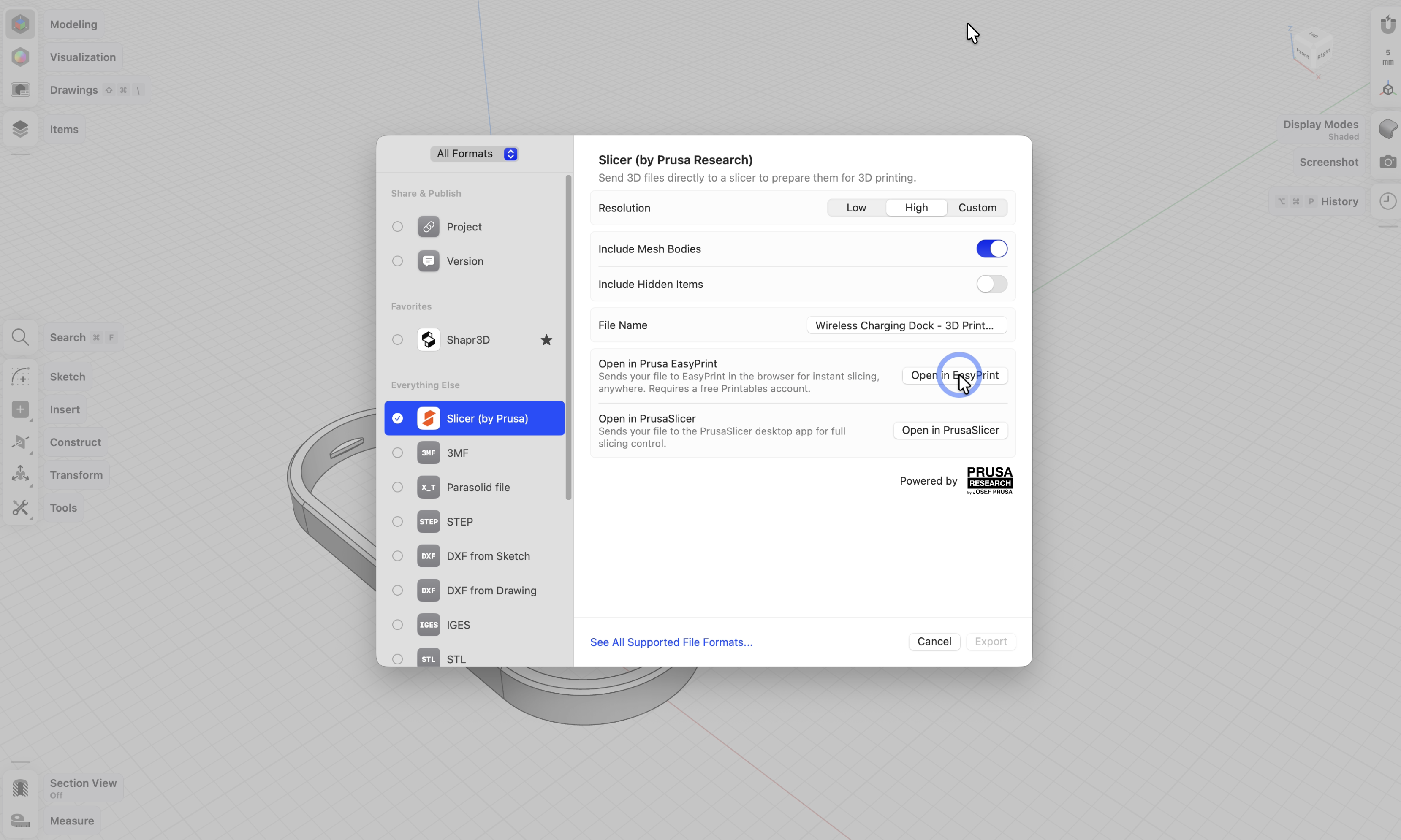Select the Sketch tool icon
Screen dimensions: 1401x840
pyautogui.click(x=20, y=377)
